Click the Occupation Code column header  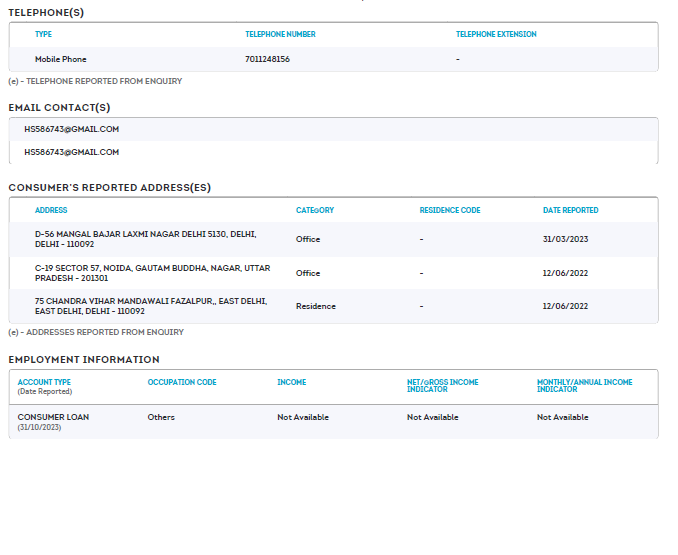tap(182, 382)
